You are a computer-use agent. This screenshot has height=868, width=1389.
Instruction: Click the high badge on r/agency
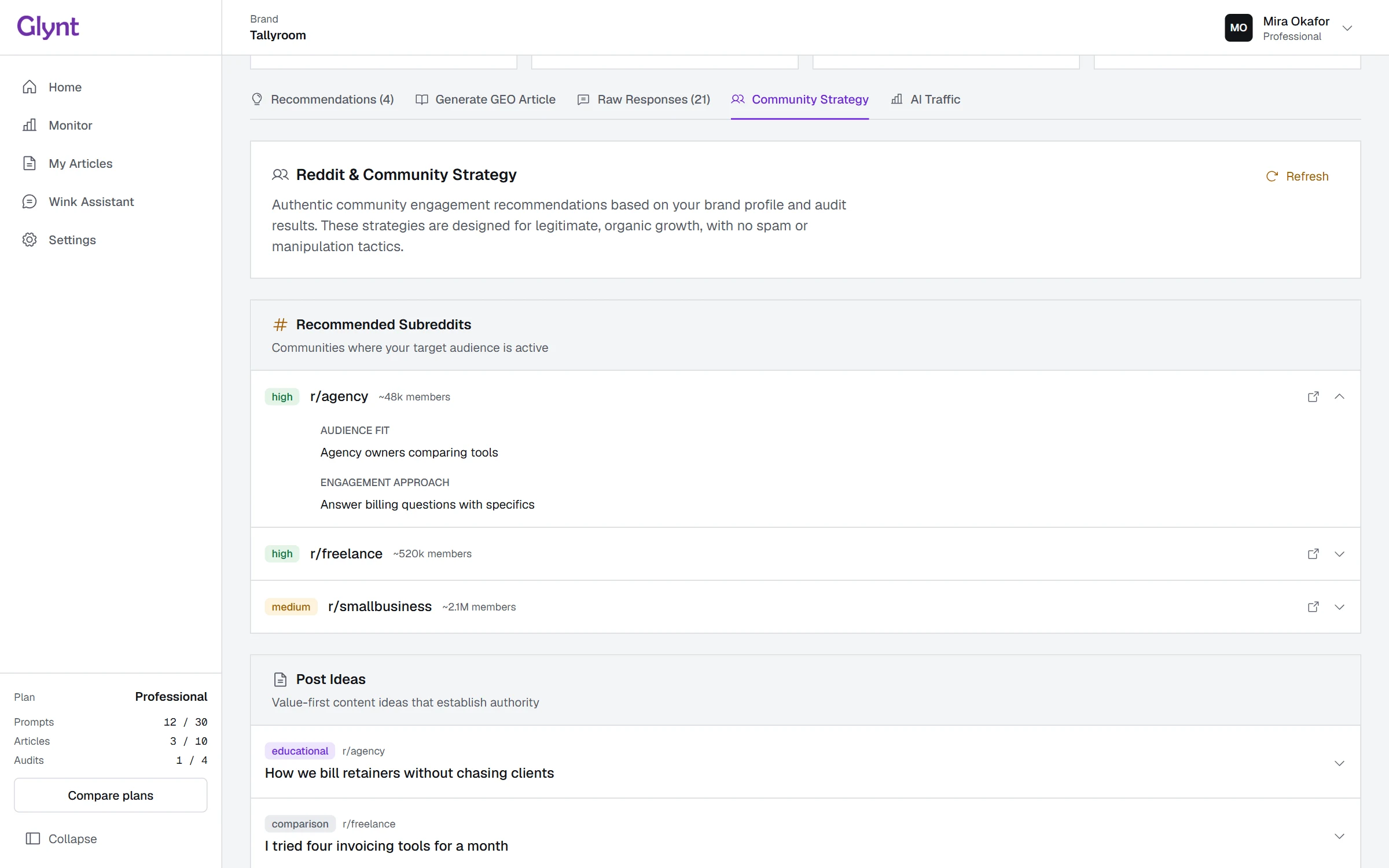282,397
